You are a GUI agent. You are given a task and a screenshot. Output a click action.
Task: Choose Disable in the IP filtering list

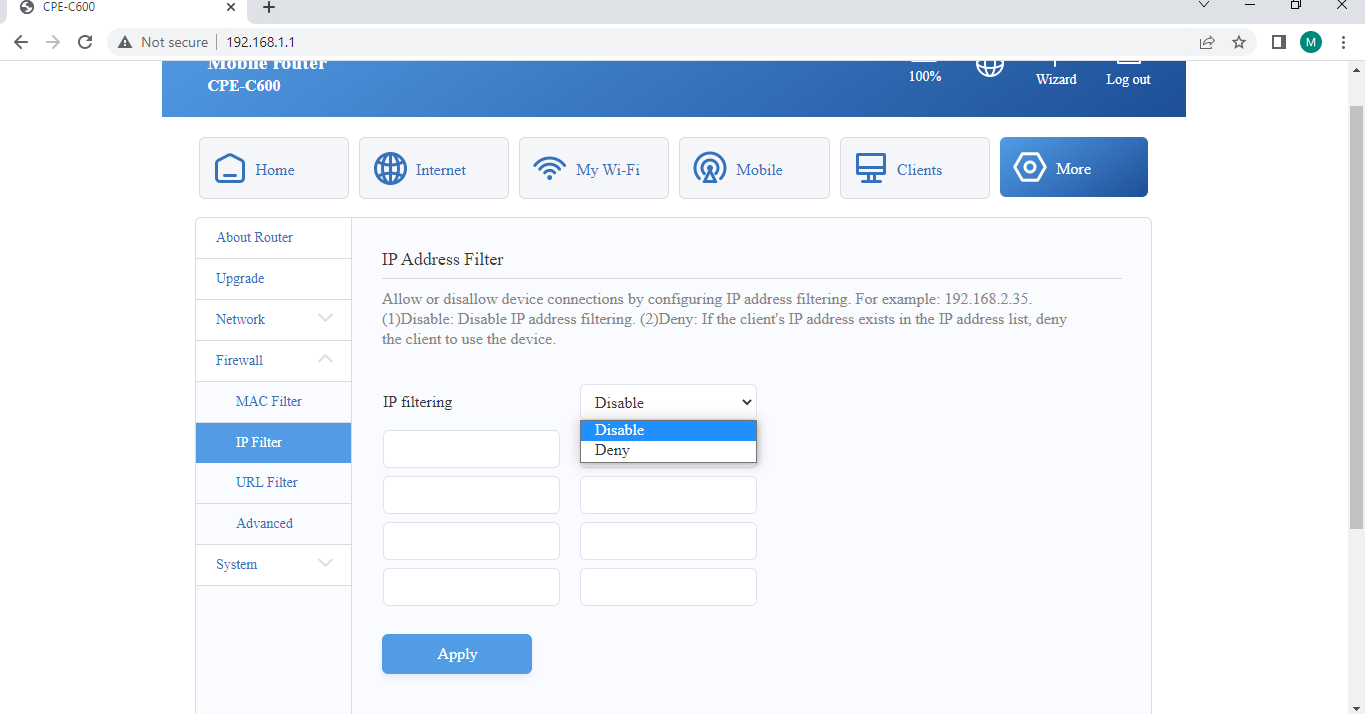(668, 430)
